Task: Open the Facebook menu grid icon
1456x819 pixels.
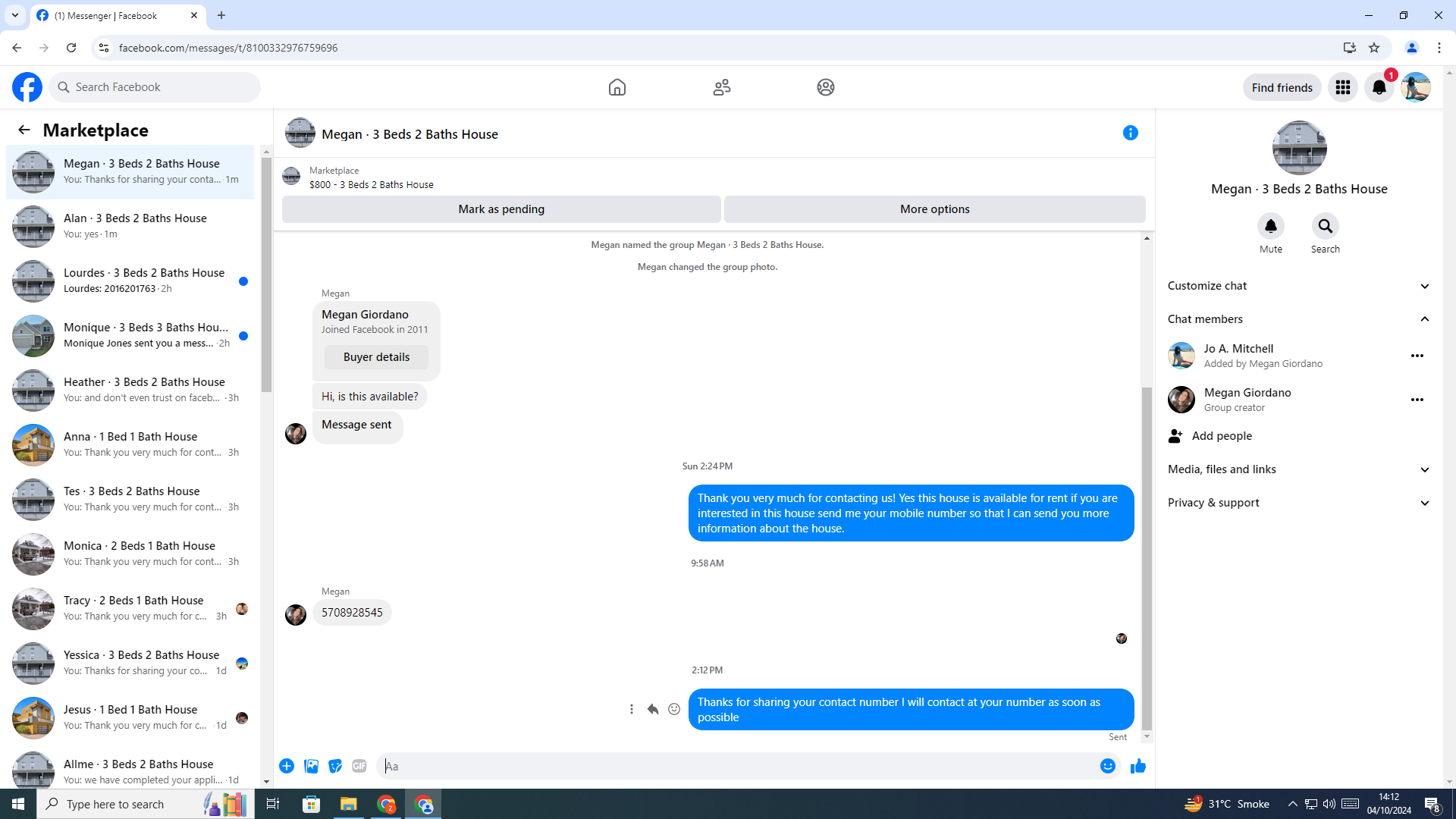Action: (1343, 87)
